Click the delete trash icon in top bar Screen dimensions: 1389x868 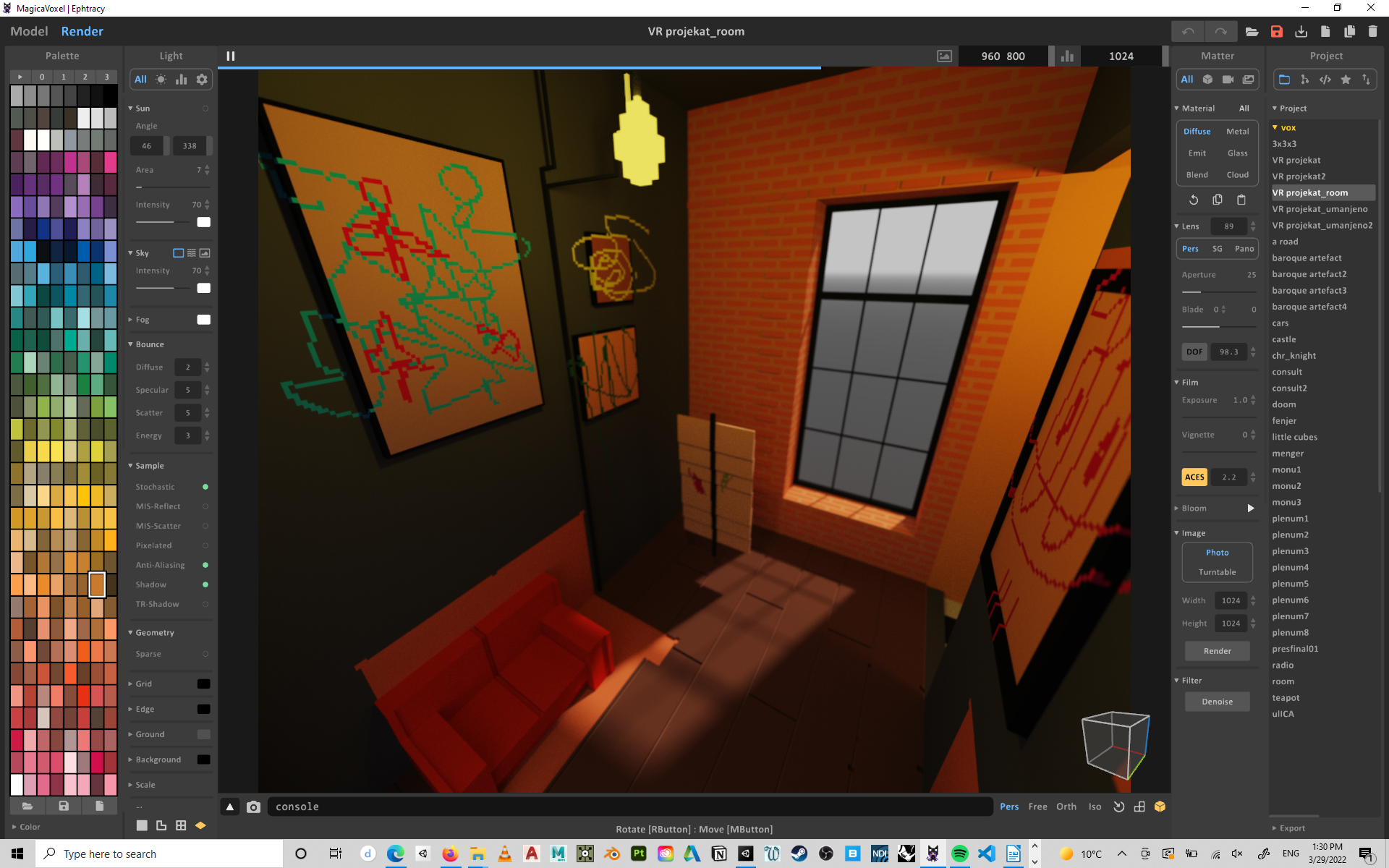(1372, 31)
